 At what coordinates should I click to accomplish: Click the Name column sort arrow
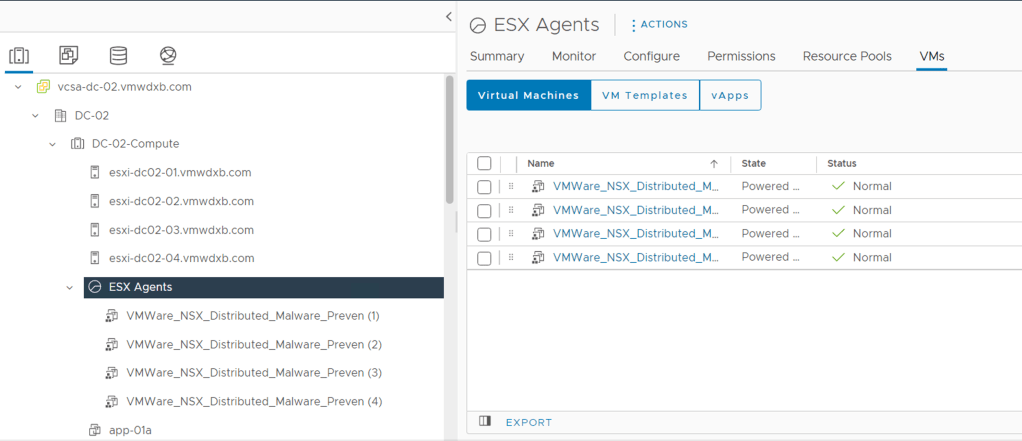coord(714,164)
